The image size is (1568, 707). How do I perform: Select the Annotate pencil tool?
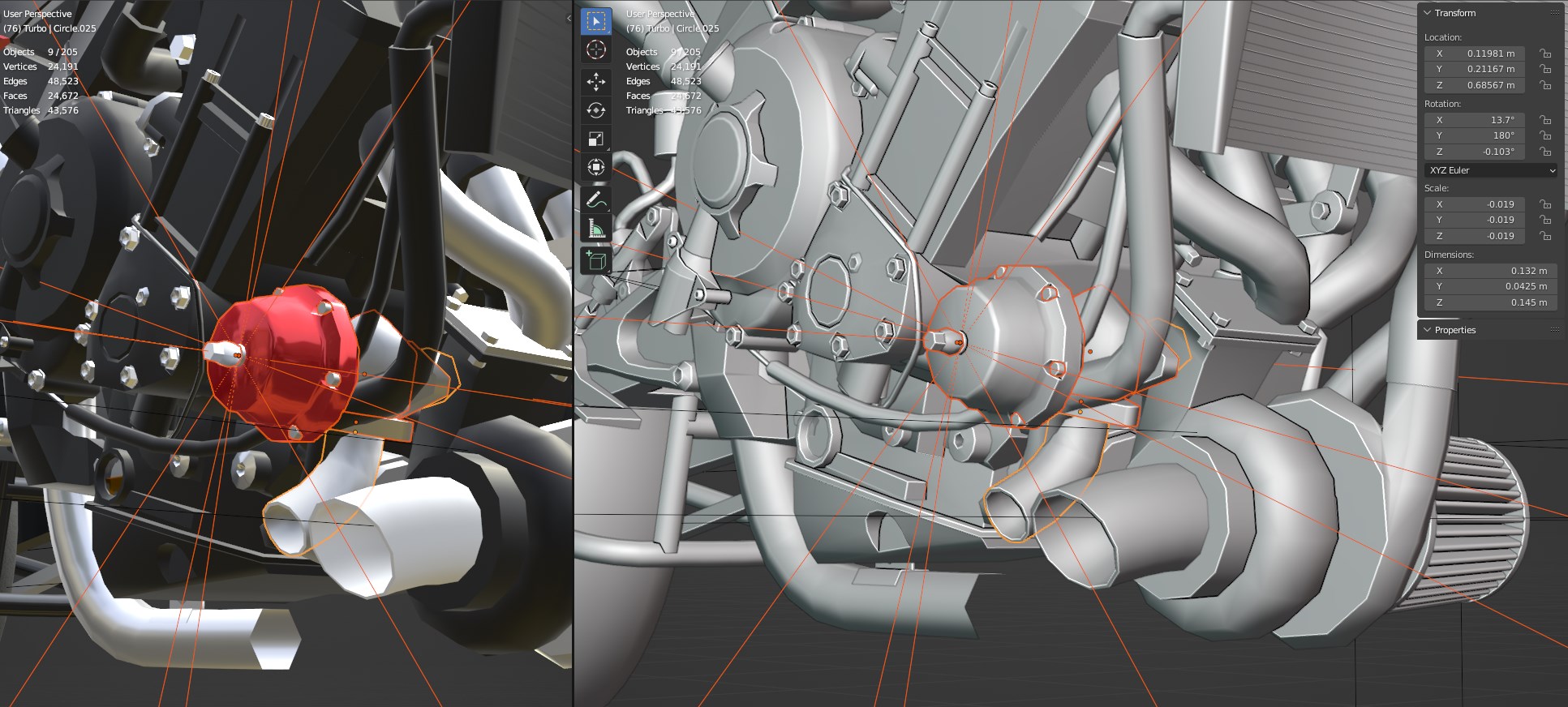coord(596,199)
